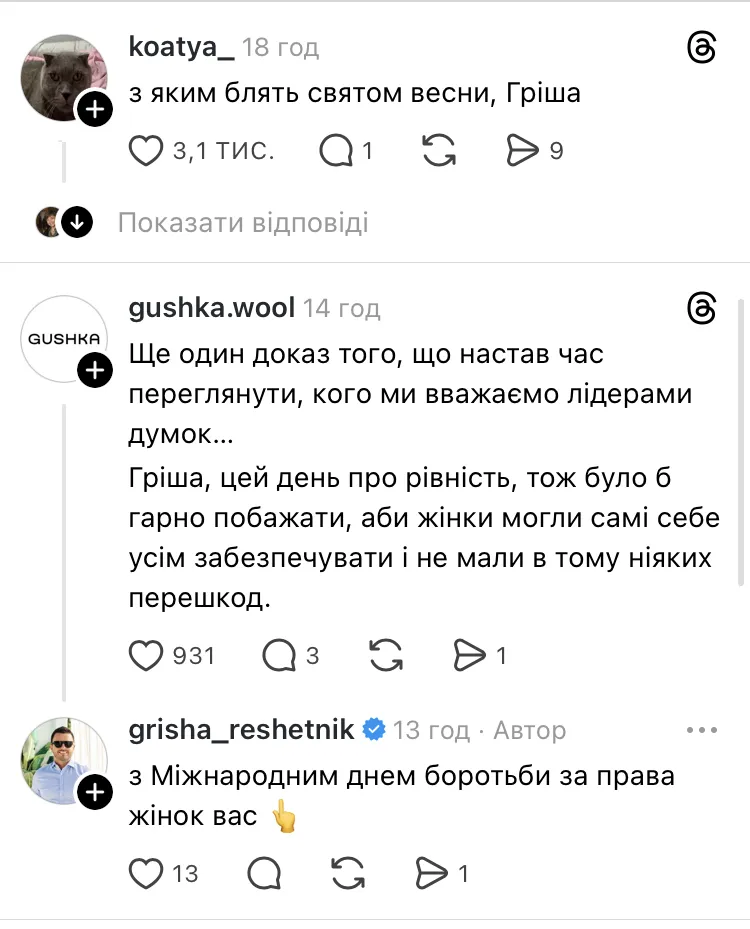The width and height of the screenshot is (750, 929).
Task: Share gushka.wool's comment
Action: point(468,655)
